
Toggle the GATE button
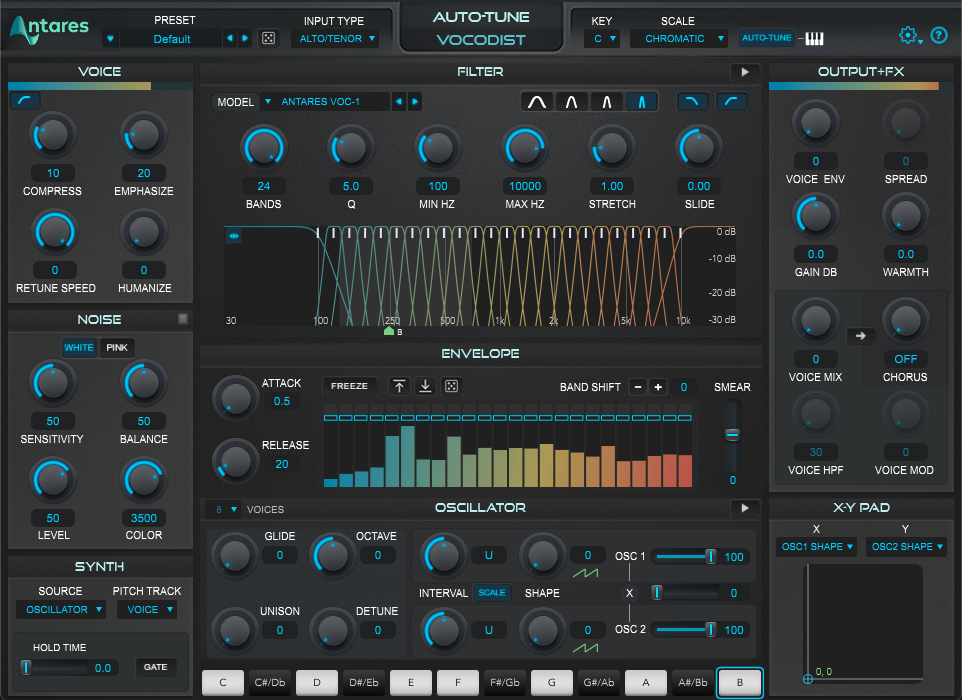(155, 667)
